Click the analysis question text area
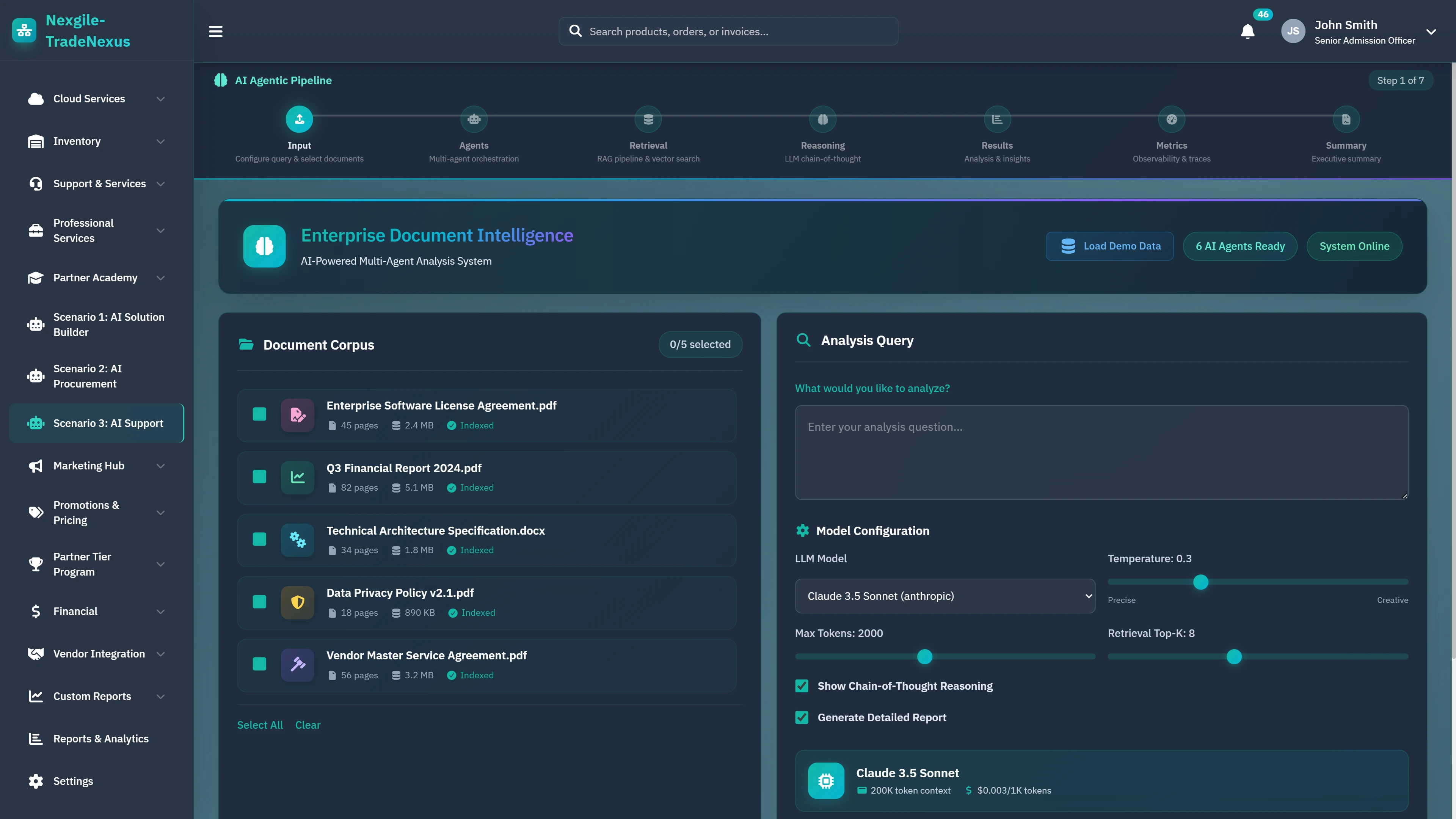1456x819 pixels. [x=1101, y=452]
